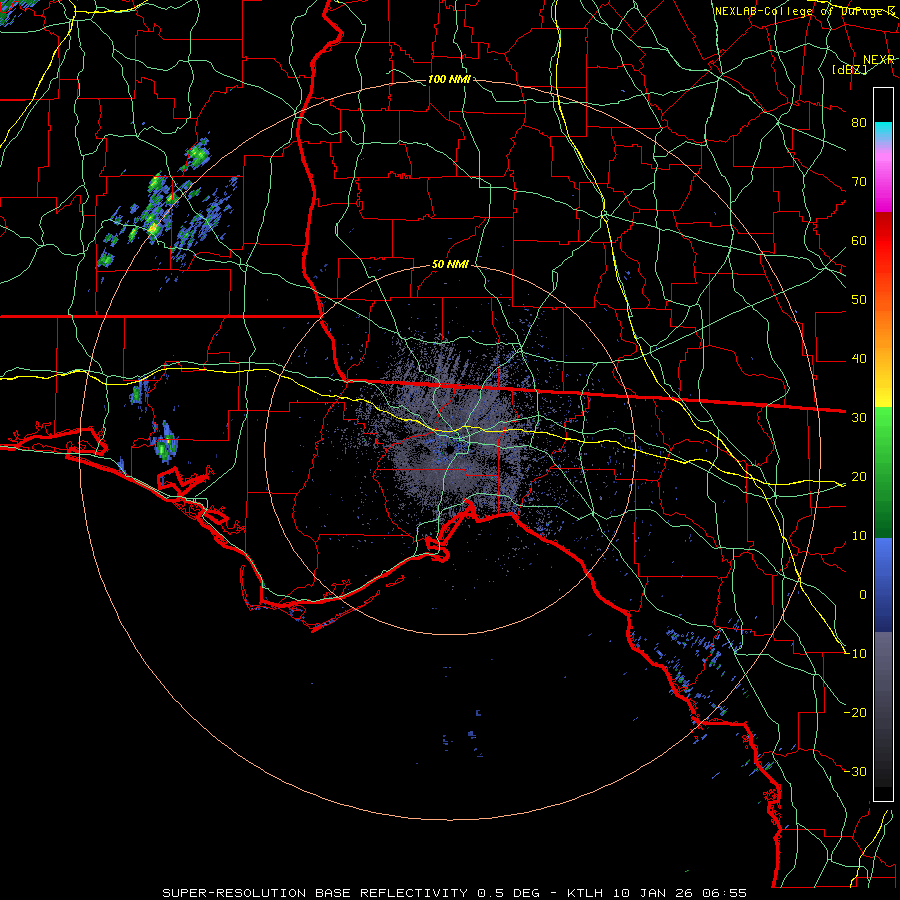Click the 0 dBZ scale value
Image resolution: width=900 pixels, height=900 pixels.
(x=863, y=595)
